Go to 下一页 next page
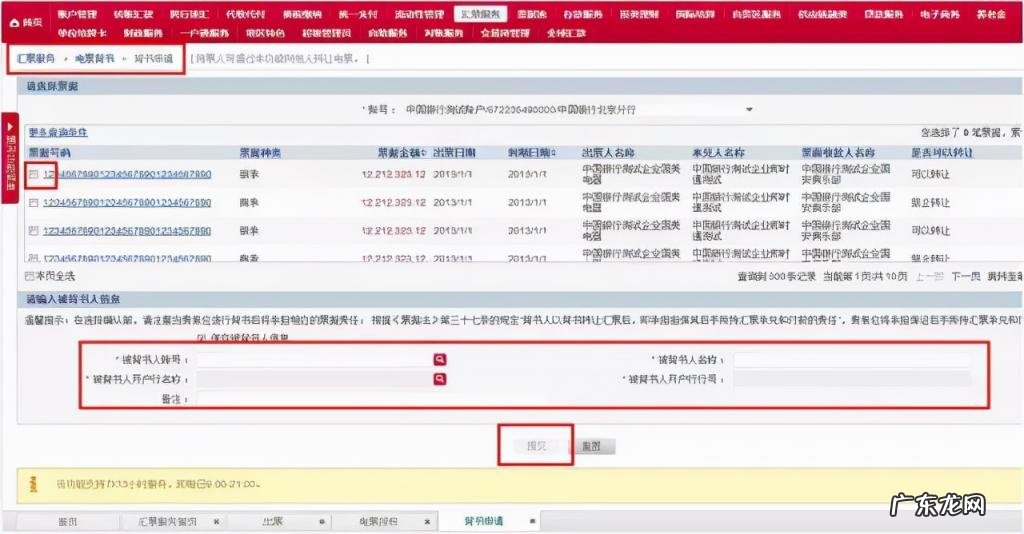The height and width of the screenshot is (534, 1024). [965, 277]
